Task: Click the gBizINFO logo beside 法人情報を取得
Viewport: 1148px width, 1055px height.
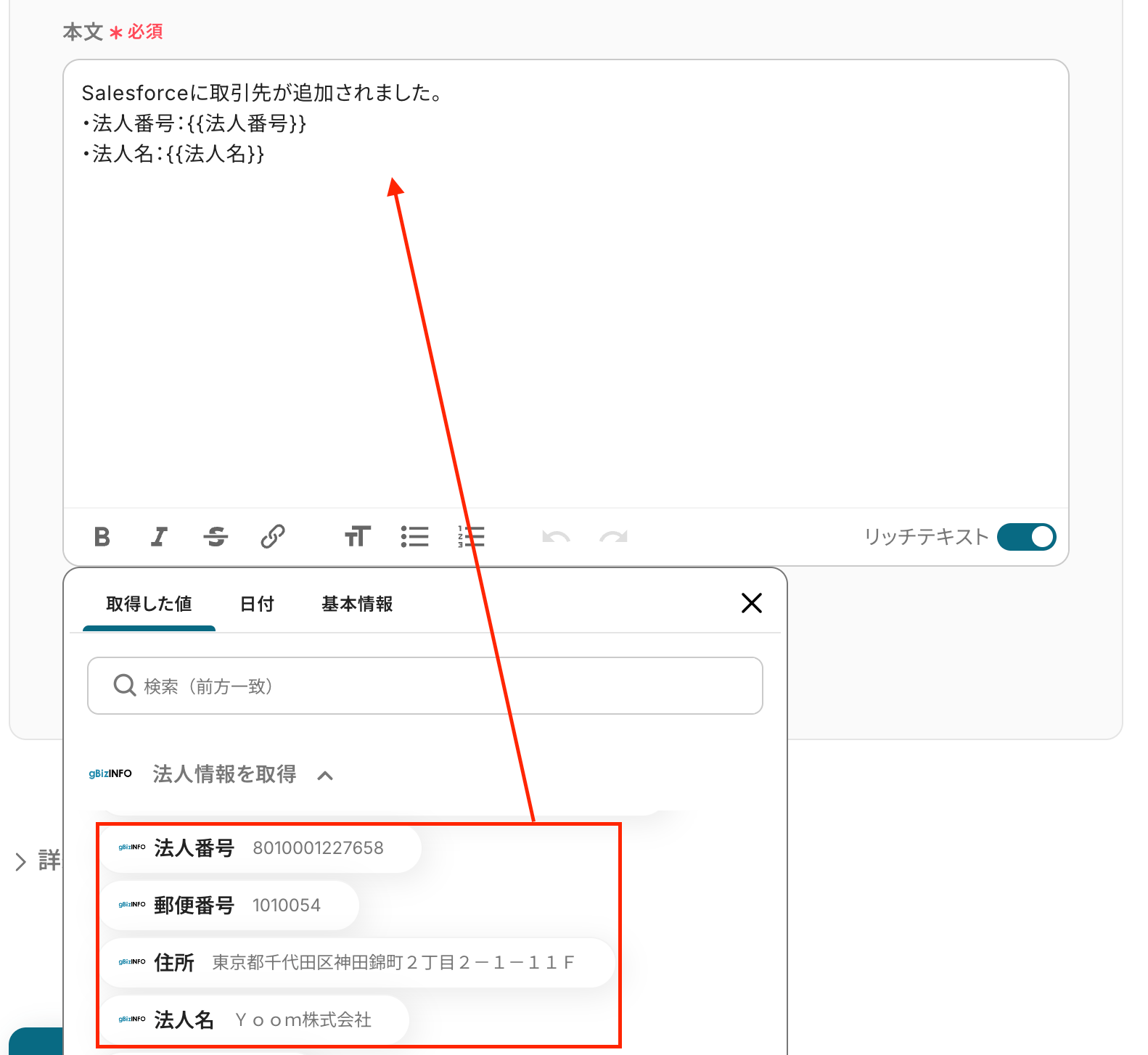Action: 110,774
